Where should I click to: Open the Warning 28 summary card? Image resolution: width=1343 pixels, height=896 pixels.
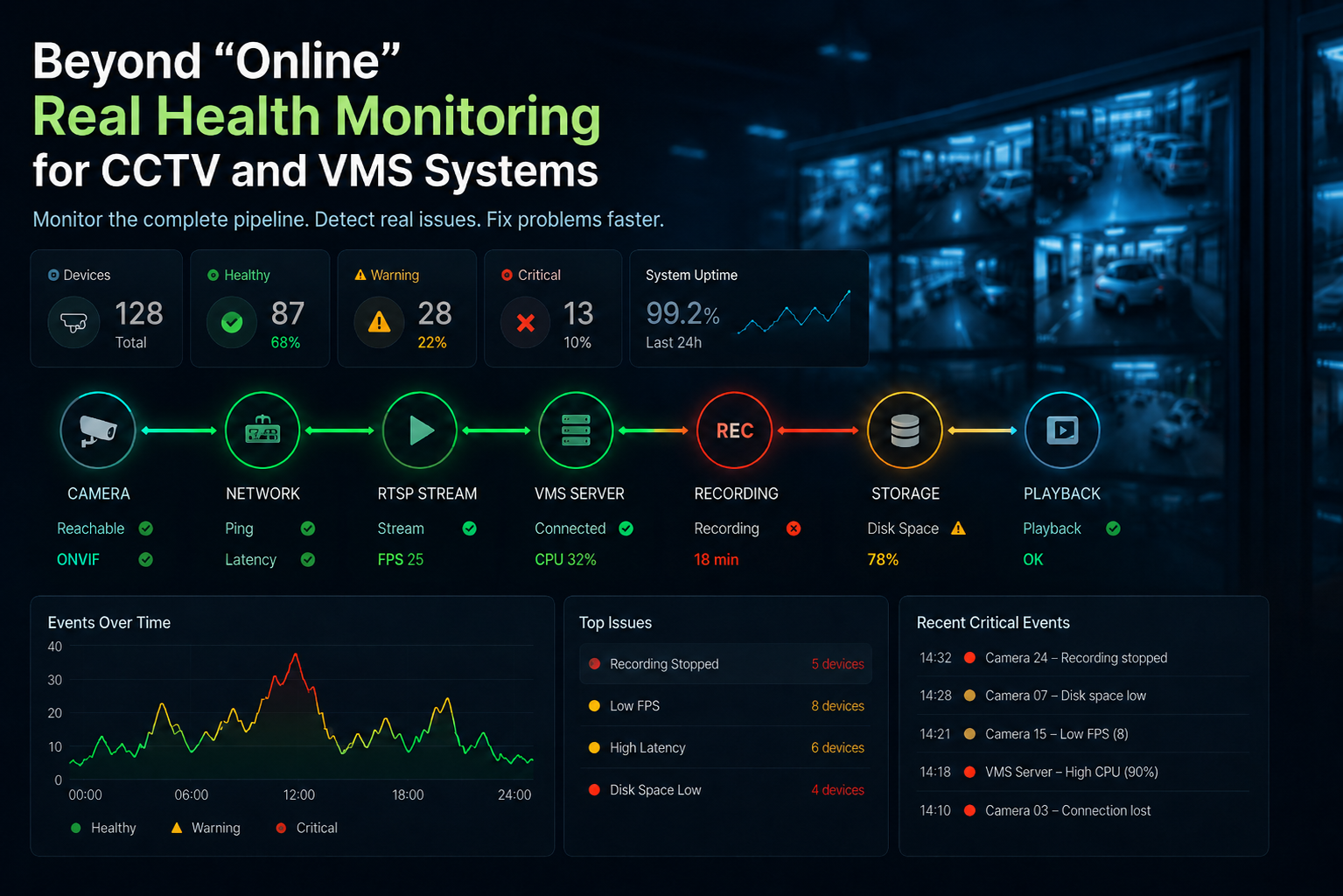click(407, 308)
